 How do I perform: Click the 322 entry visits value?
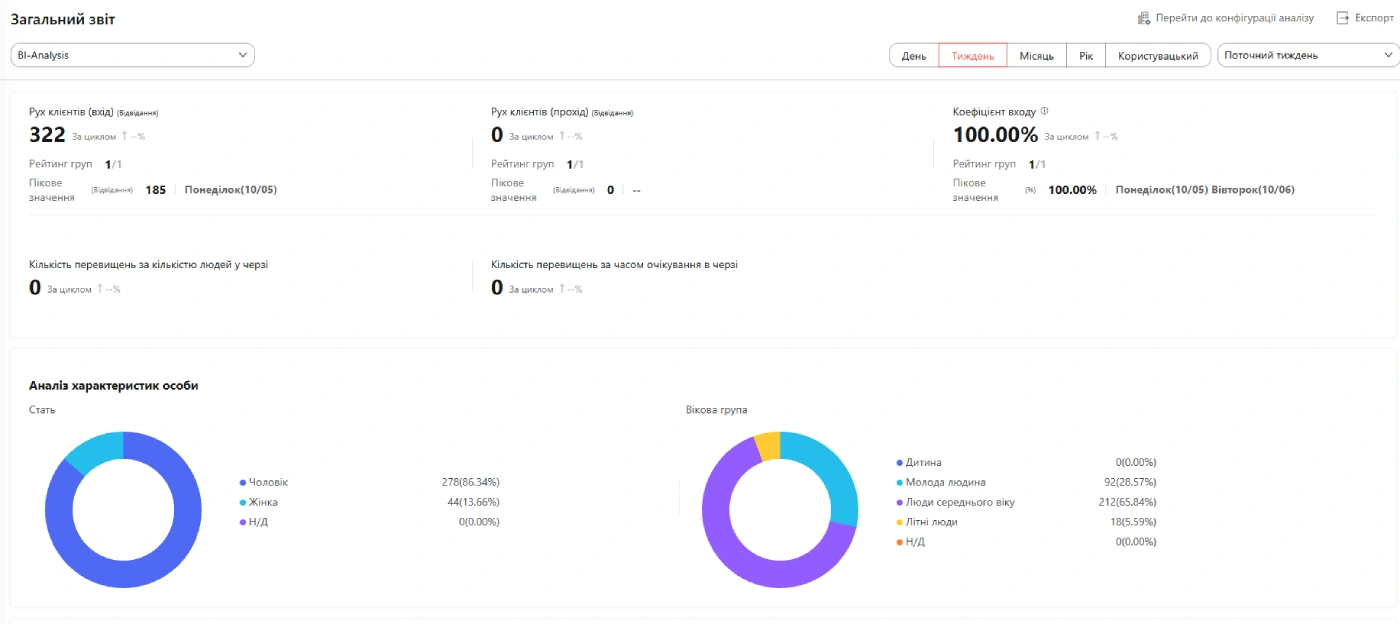tap(47, 135)
